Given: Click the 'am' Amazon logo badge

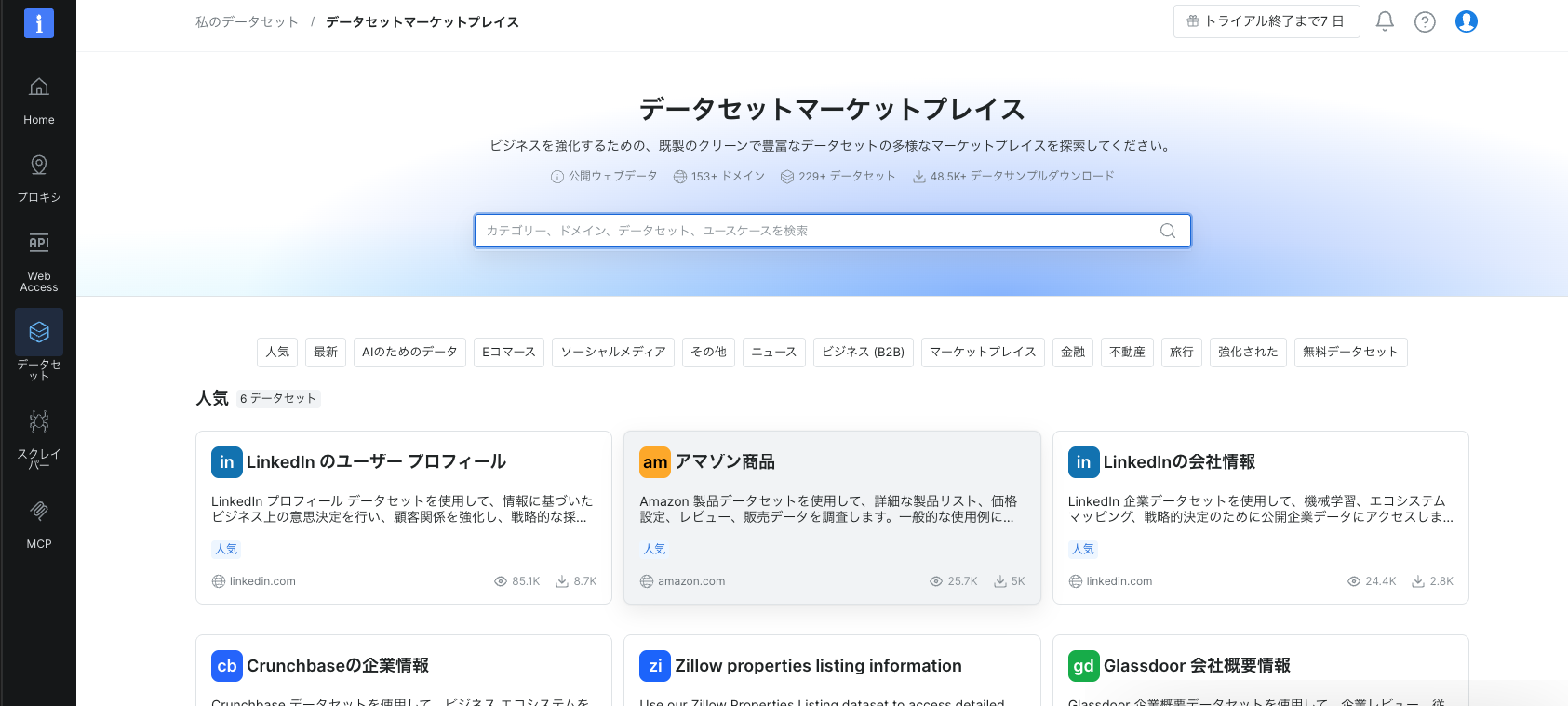Looking at the screenshot, I should click(655, 462).
